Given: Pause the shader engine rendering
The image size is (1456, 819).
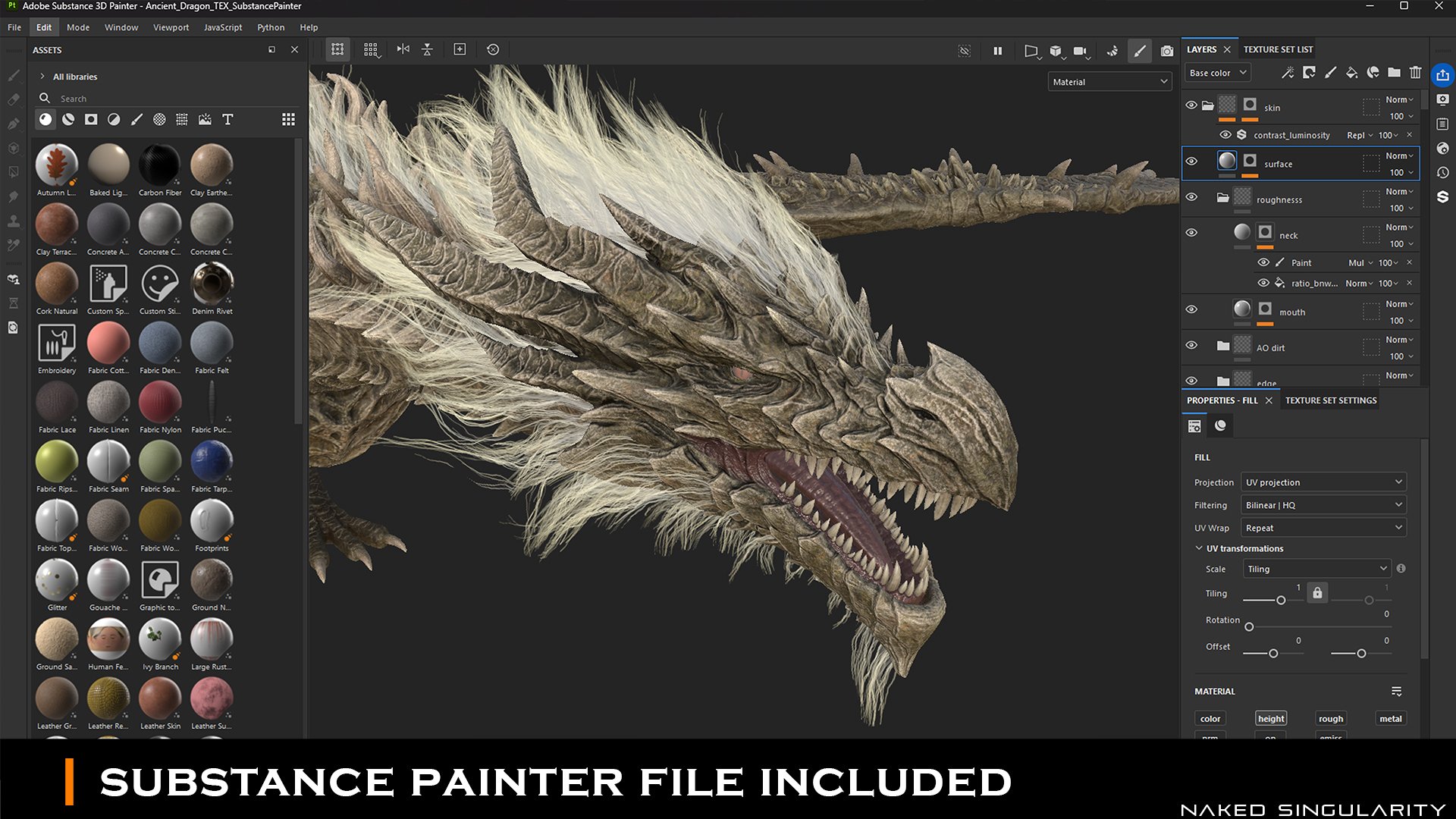Looking at the screenshot, I should coord(997,50).
